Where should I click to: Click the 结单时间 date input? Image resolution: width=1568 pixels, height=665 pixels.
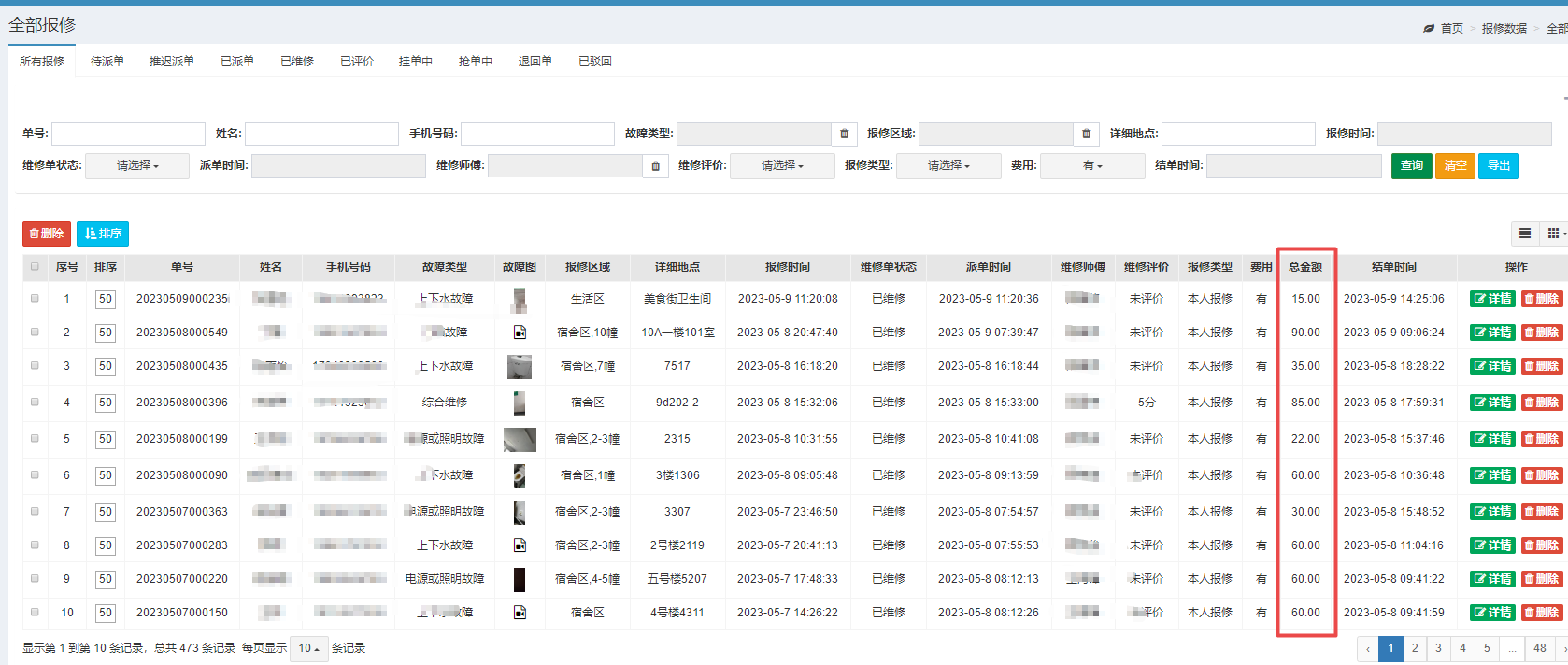click(1294, 166)
